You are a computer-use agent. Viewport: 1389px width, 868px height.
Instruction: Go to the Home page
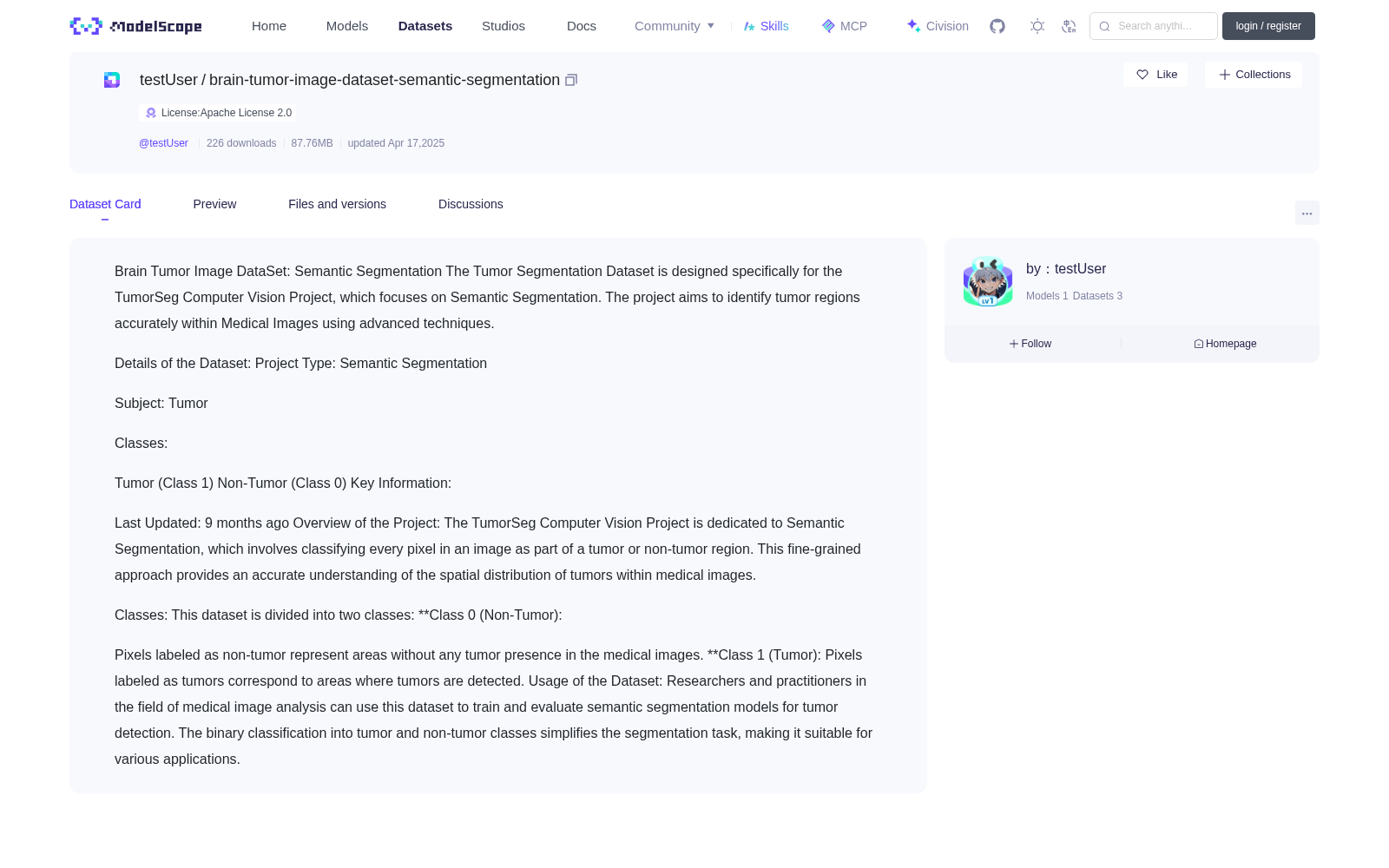point(269,26)
